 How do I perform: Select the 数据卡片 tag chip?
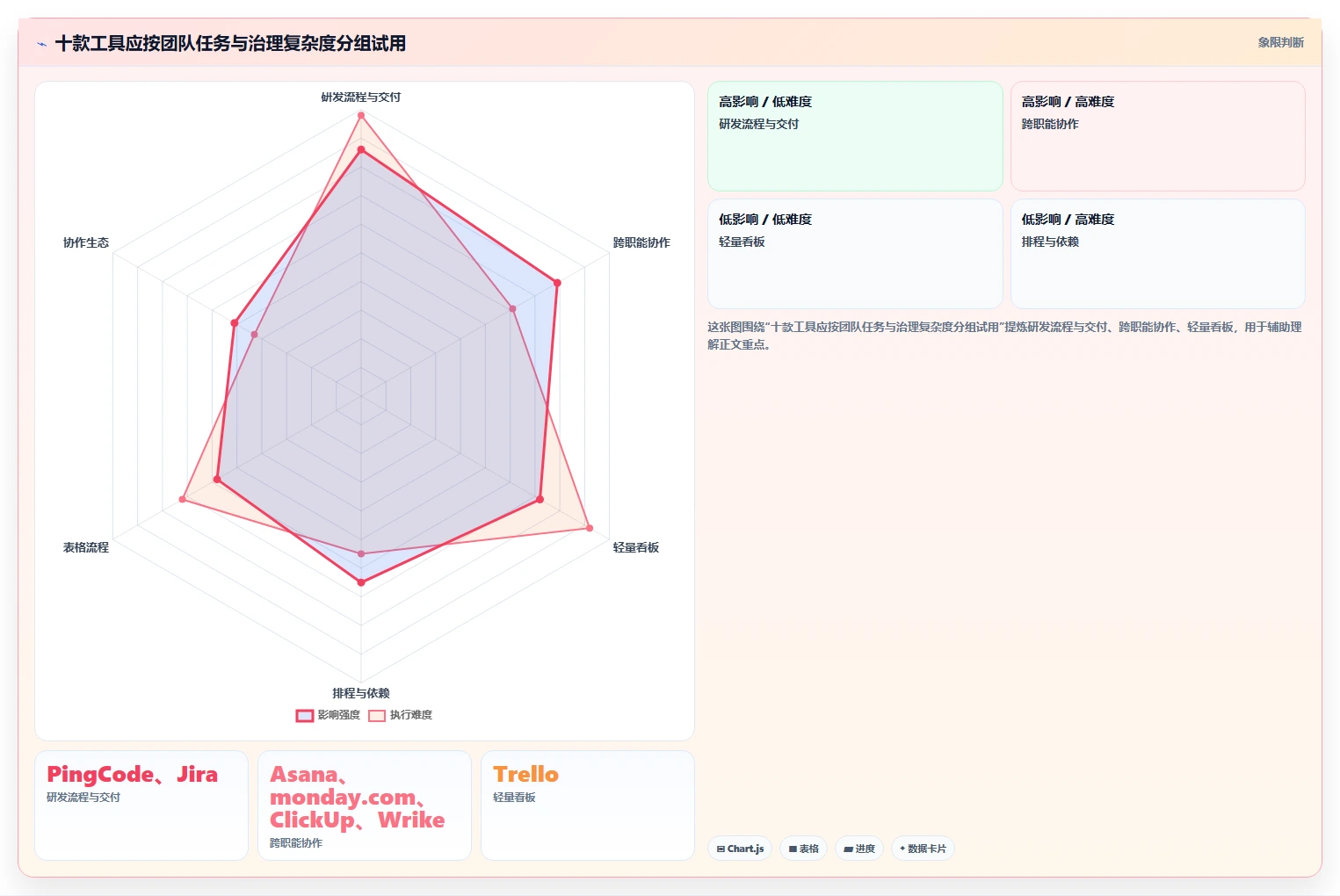pyautogui.click(x=923, y=849)
